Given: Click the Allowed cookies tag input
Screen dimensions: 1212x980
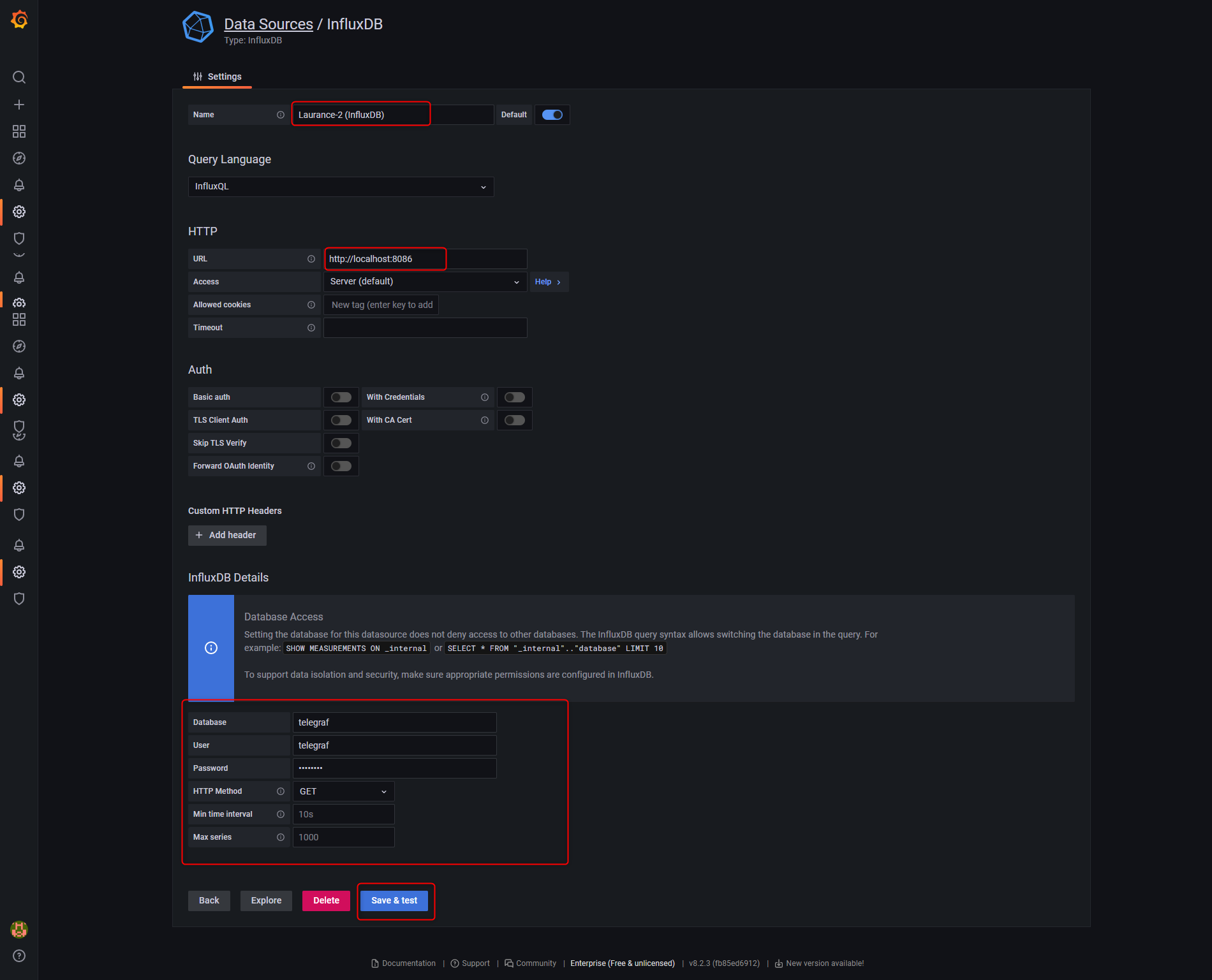Looking at the screenshot, I should coord(381,305).
